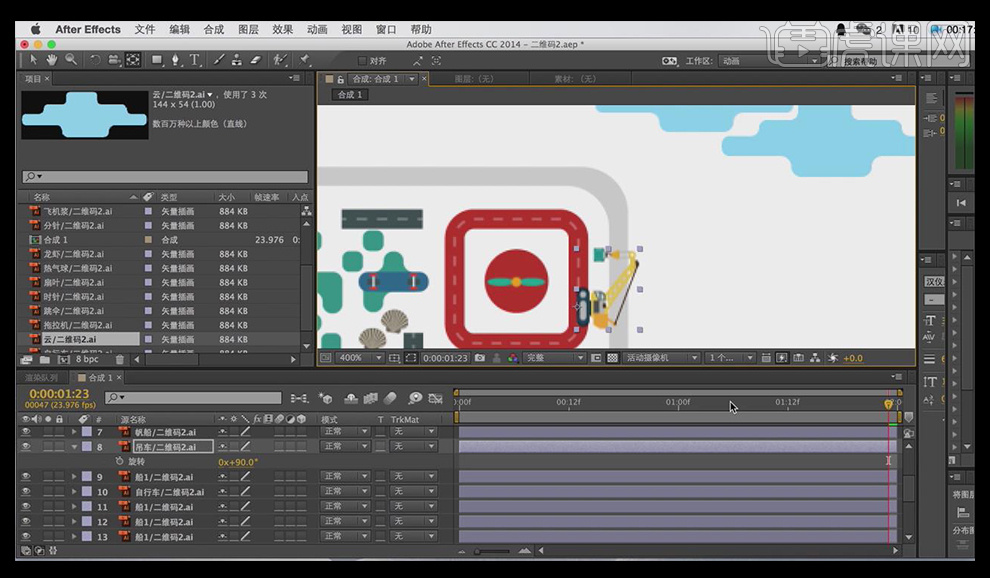This screenshot has width=990, height=578.
Task: Click the rotation value 0x+90.0°
Action: tap(238, 462)
